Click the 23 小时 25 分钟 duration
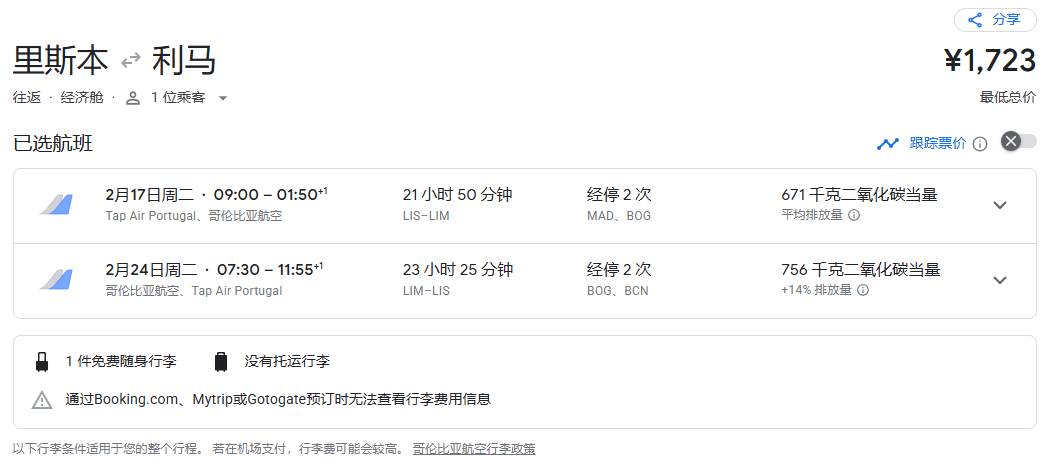Image resolution: width=1046 pixels, height=466 pixels. [458, 269]
